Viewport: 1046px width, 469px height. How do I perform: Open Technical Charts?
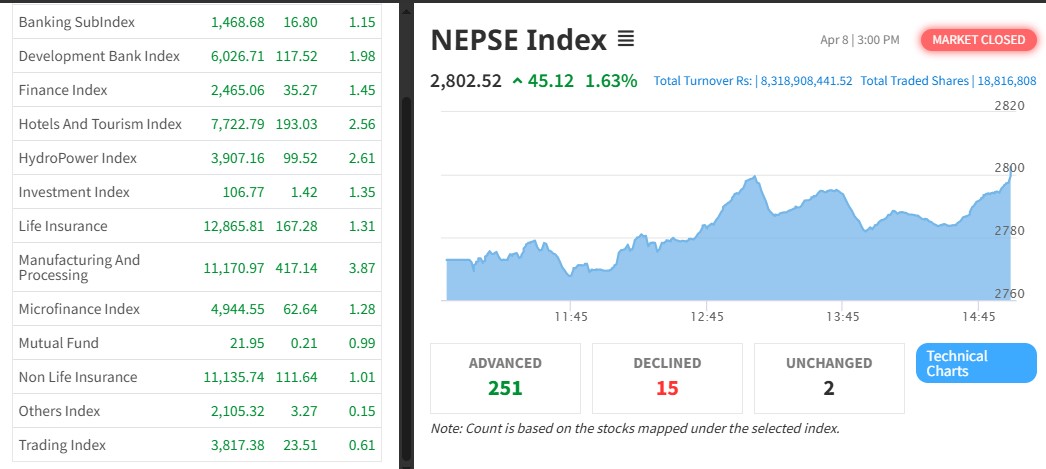pyautogui.click(x=975, y=363)
